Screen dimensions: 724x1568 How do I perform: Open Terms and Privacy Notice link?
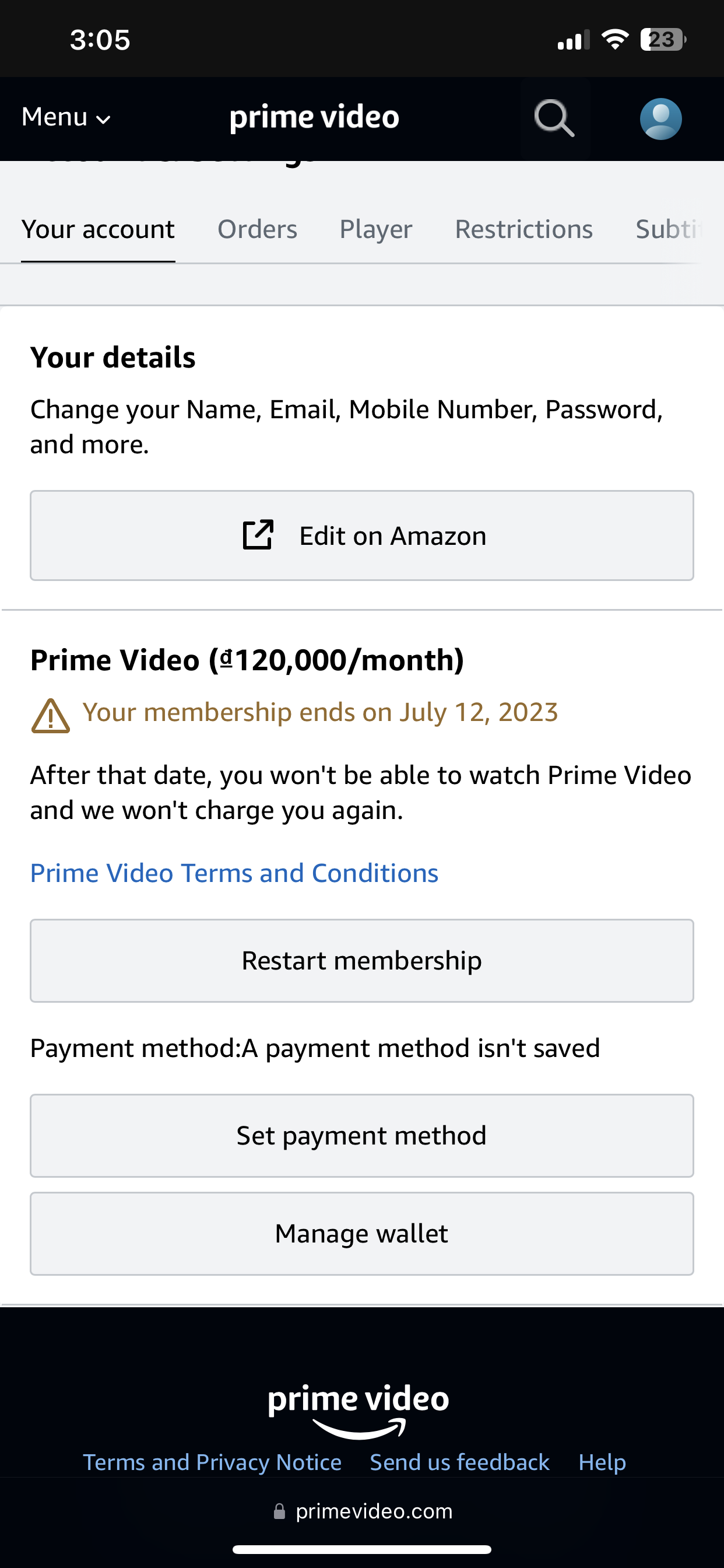coord(212,1462)
